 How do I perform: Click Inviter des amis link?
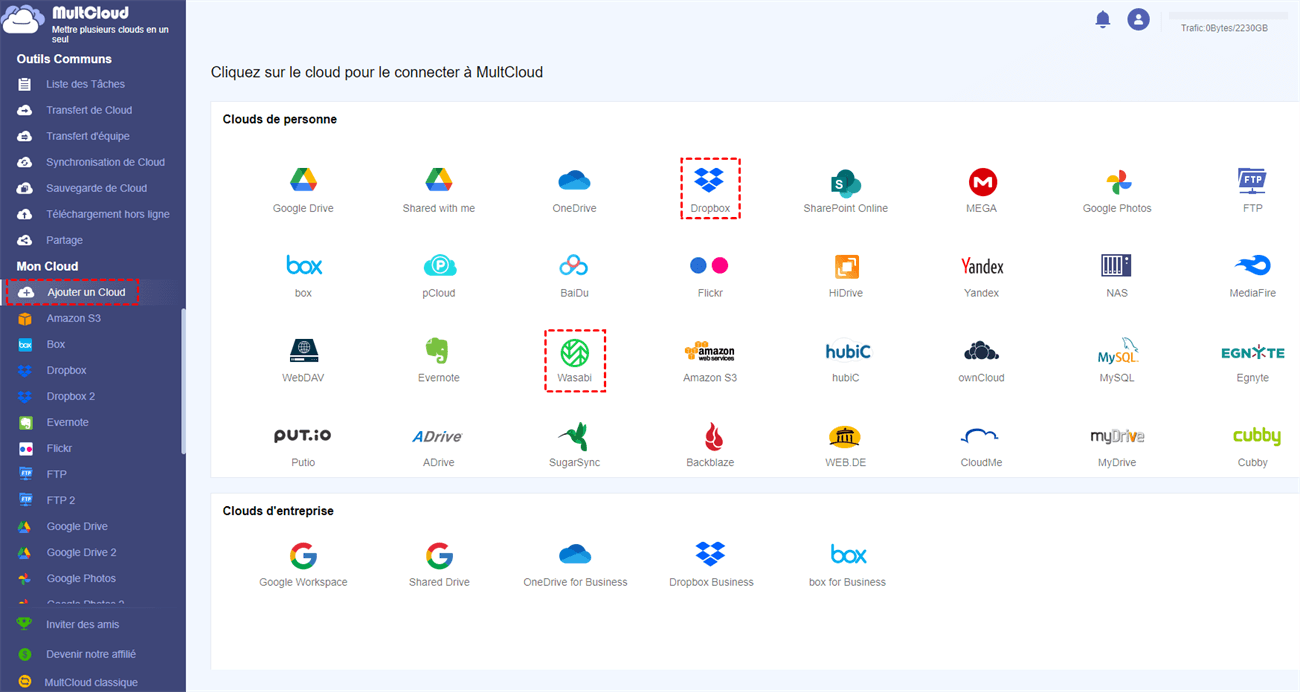point(82,624)
